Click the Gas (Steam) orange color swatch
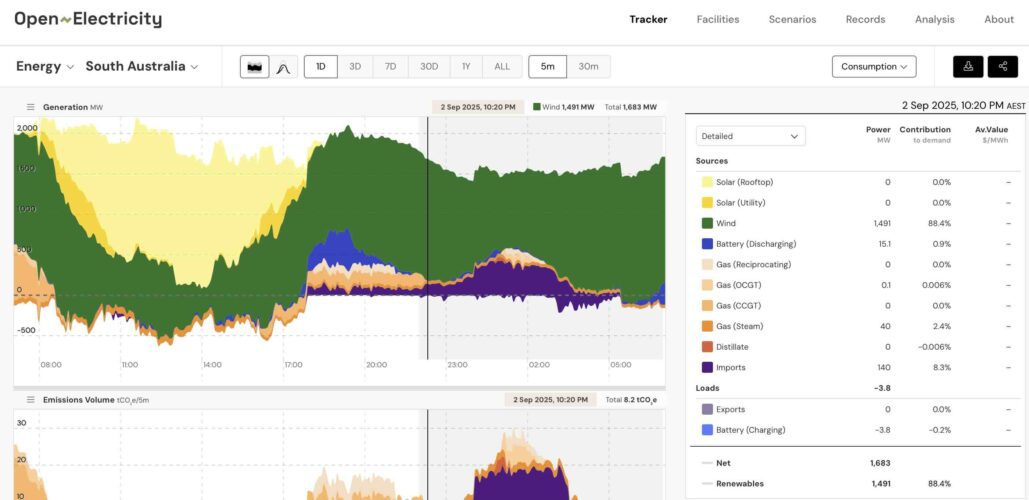Image resolution: width=1029 pixels, height=500 pixels. (x=707, y=326)
